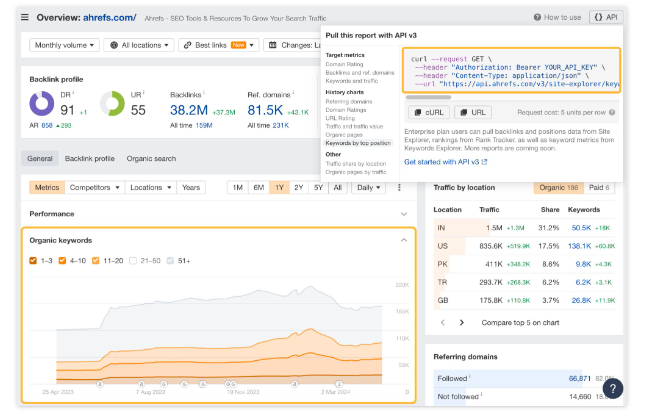
Task: Click the DR purple donut chart
Action: click(42, 102)
